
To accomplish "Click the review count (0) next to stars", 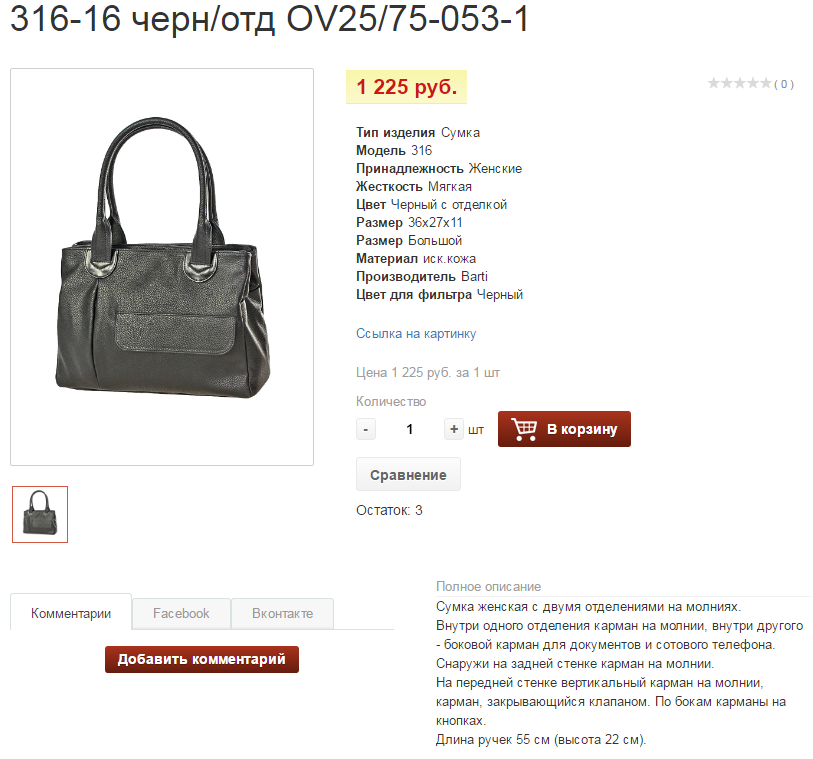I will 784,84.
